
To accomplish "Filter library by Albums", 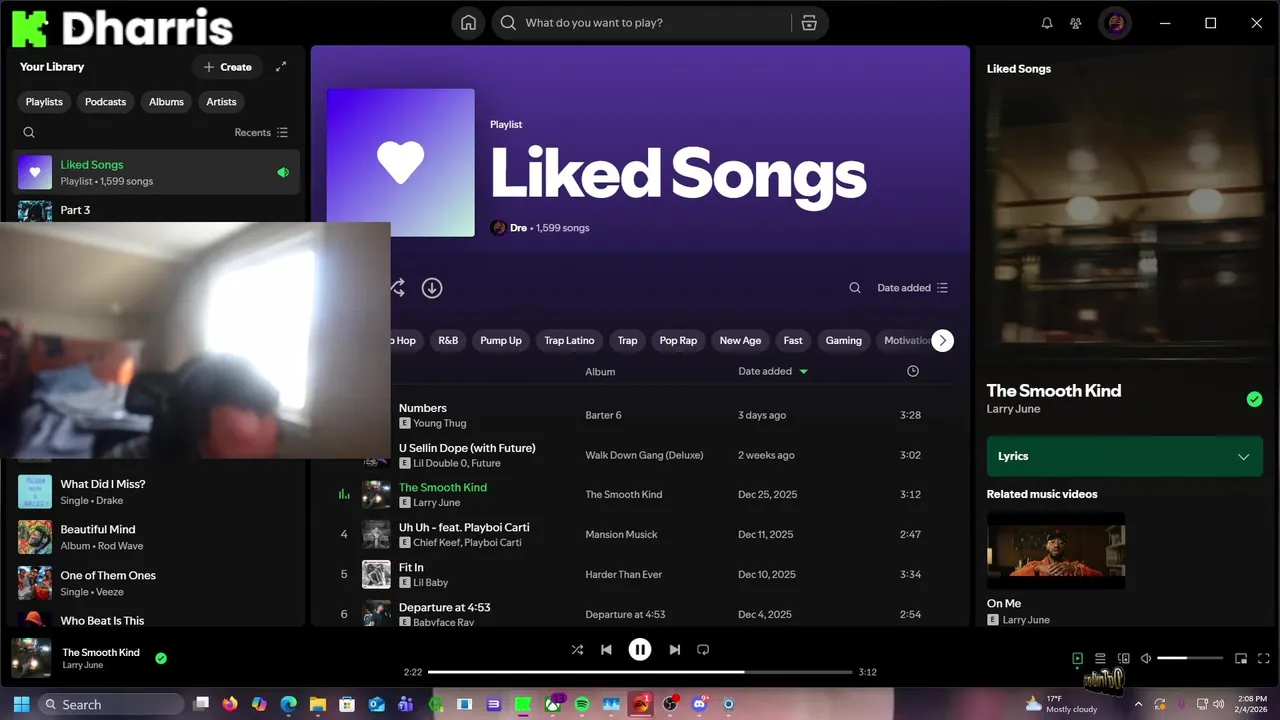I will [x=166, y=102].
